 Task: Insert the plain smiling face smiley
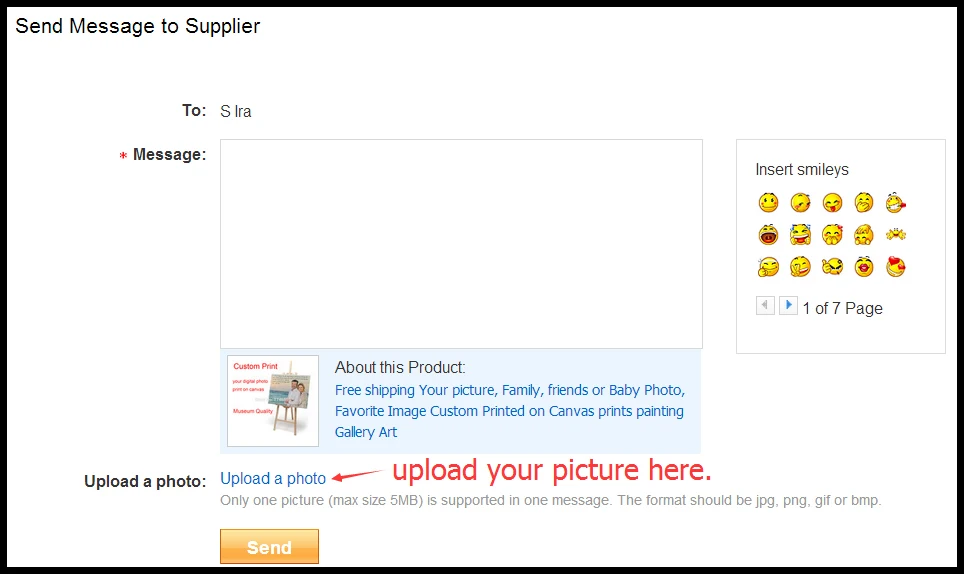click(768, 202)
